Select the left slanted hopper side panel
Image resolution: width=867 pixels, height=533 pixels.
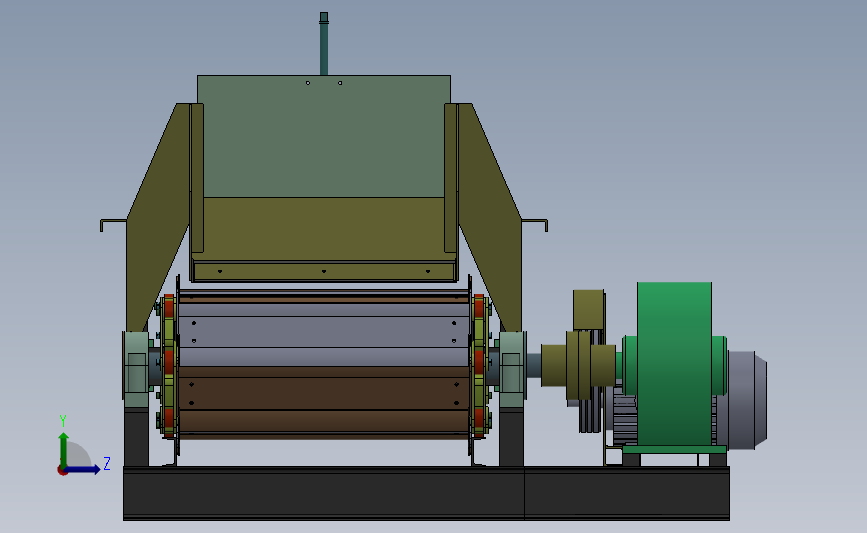158,217
